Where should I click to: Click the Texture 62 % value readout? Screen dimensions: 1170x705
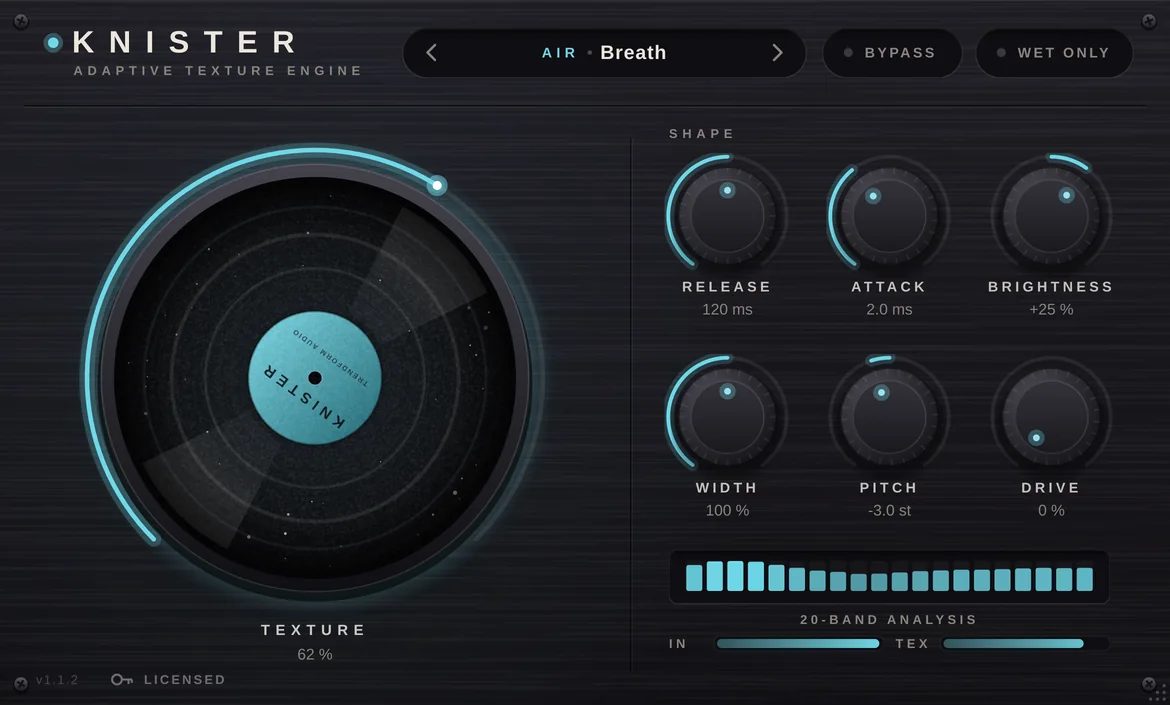pyautogui.click(x=314, y=654)
